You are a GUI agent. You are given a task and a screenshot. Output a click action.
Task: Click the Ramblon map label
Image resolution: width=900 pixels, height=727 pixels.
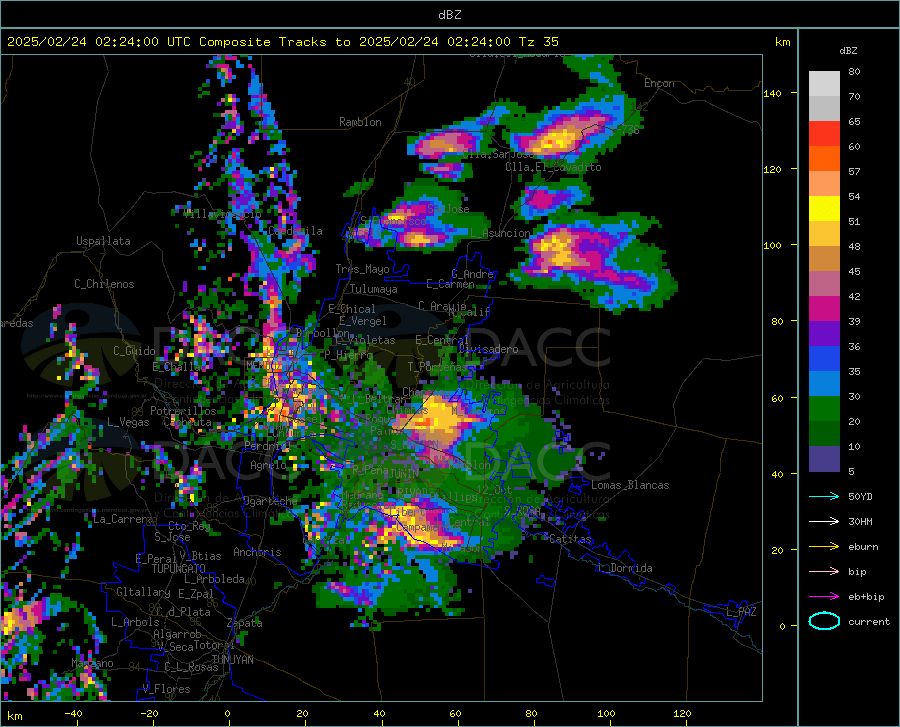360,122
